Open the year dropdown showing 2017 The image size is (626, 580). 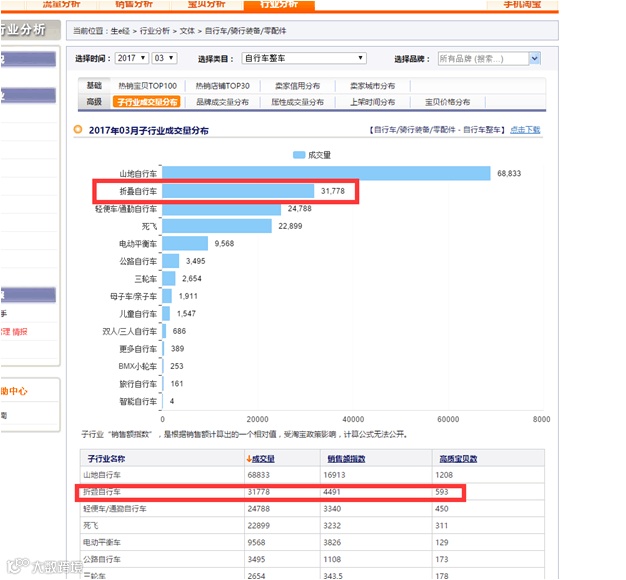131,58
